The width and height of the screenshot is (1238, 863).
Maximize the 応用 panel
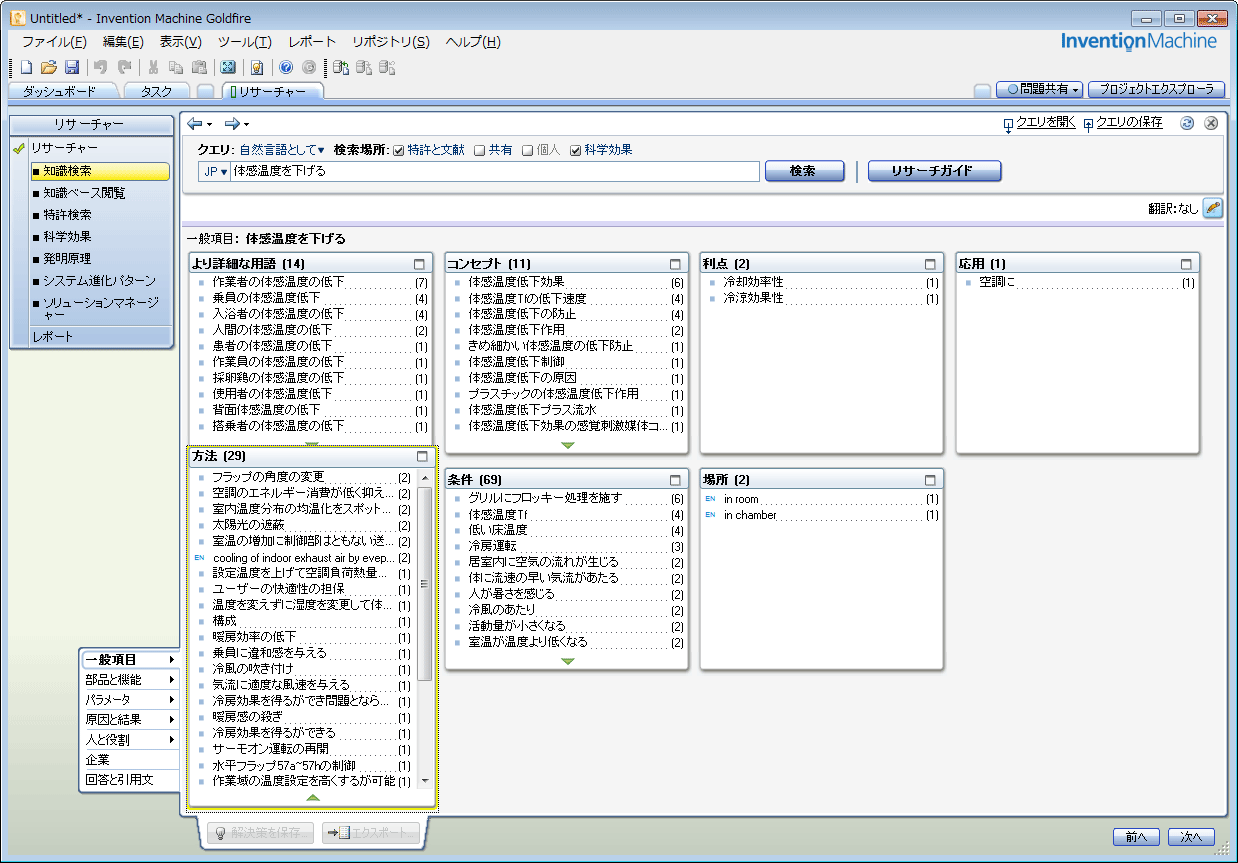[1187, 264]
